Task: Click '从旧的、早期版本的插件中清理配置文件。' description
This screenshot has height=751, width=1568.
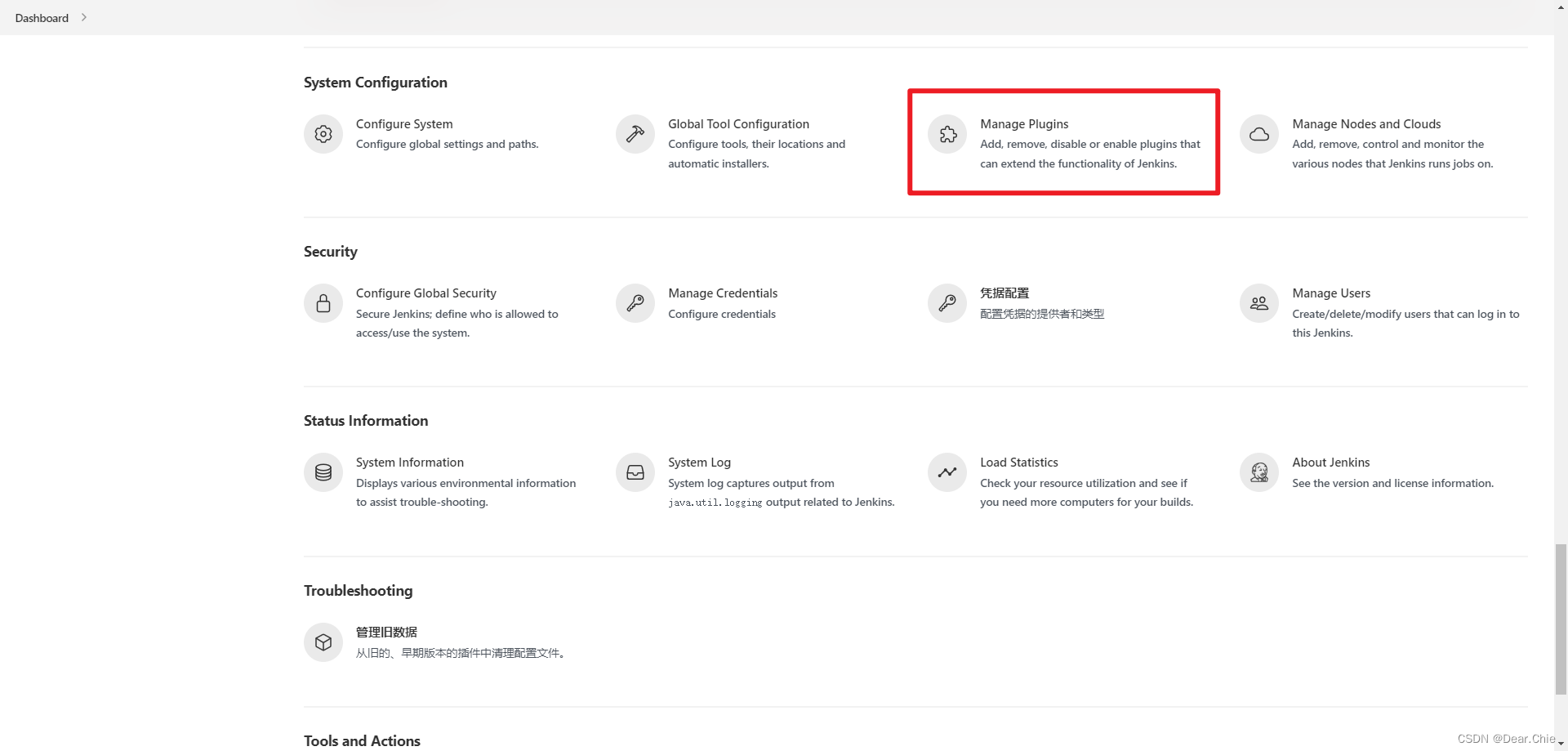Action: click(x=462, y=653)
